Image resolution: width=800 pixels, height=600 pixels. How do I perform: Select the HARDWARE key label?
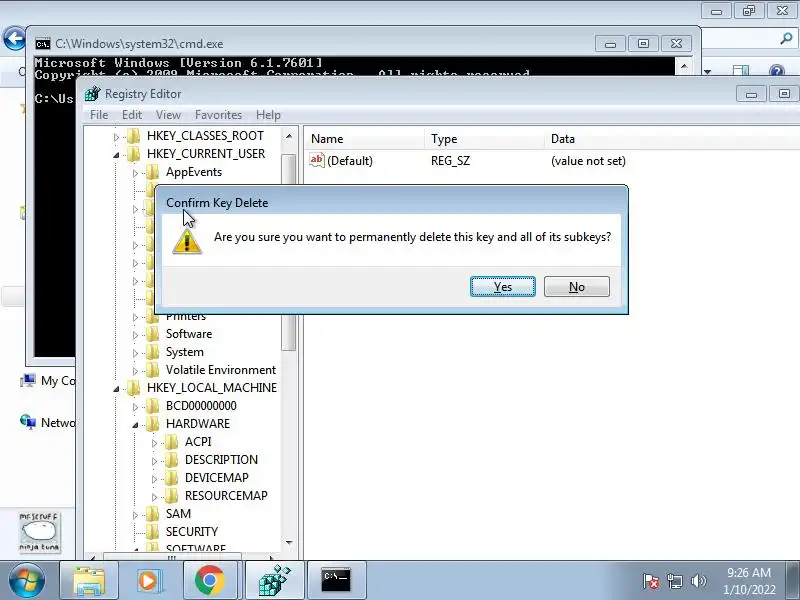(198, 423)
